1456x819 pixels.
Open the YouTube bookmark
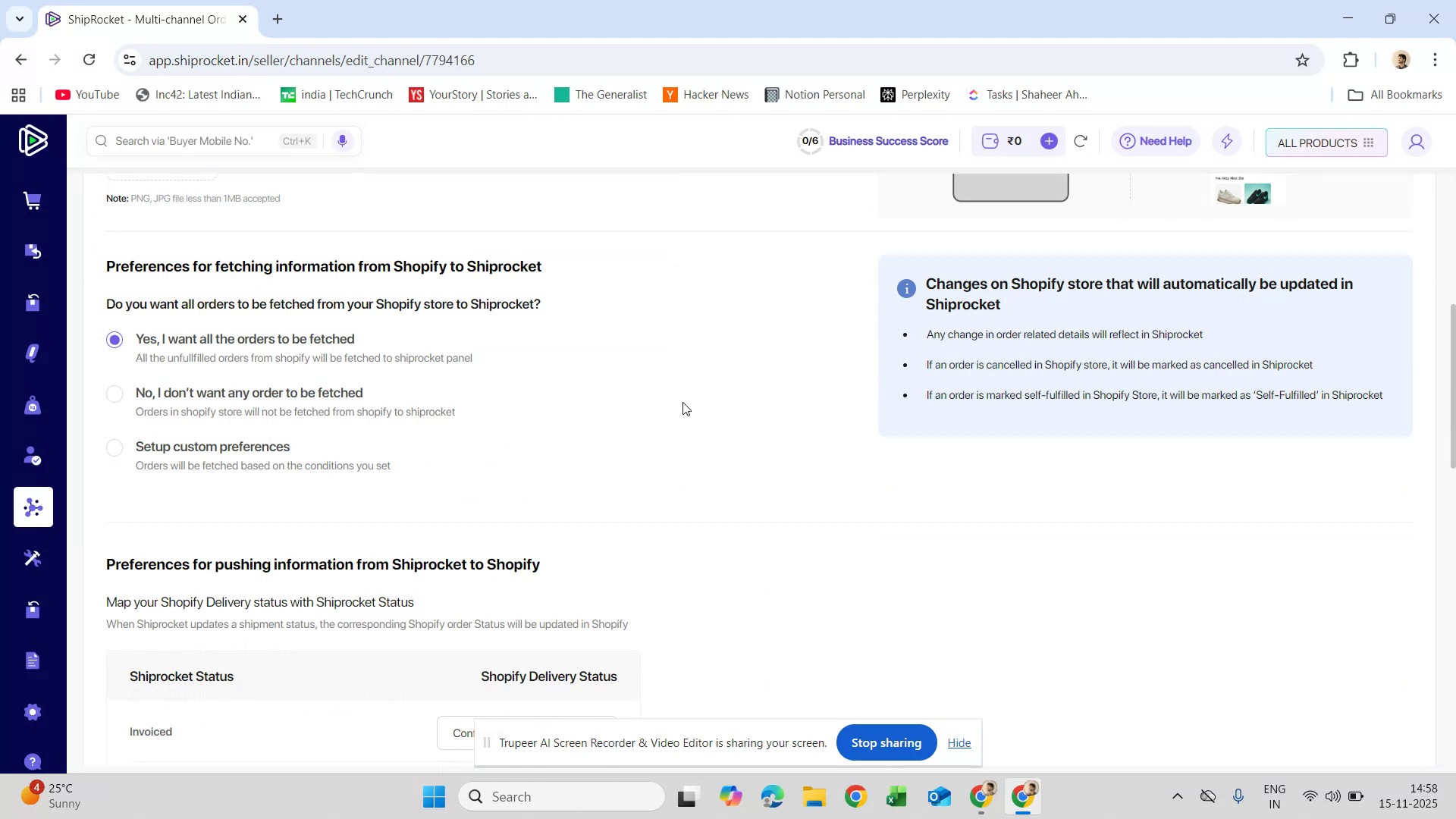[86, 94]
